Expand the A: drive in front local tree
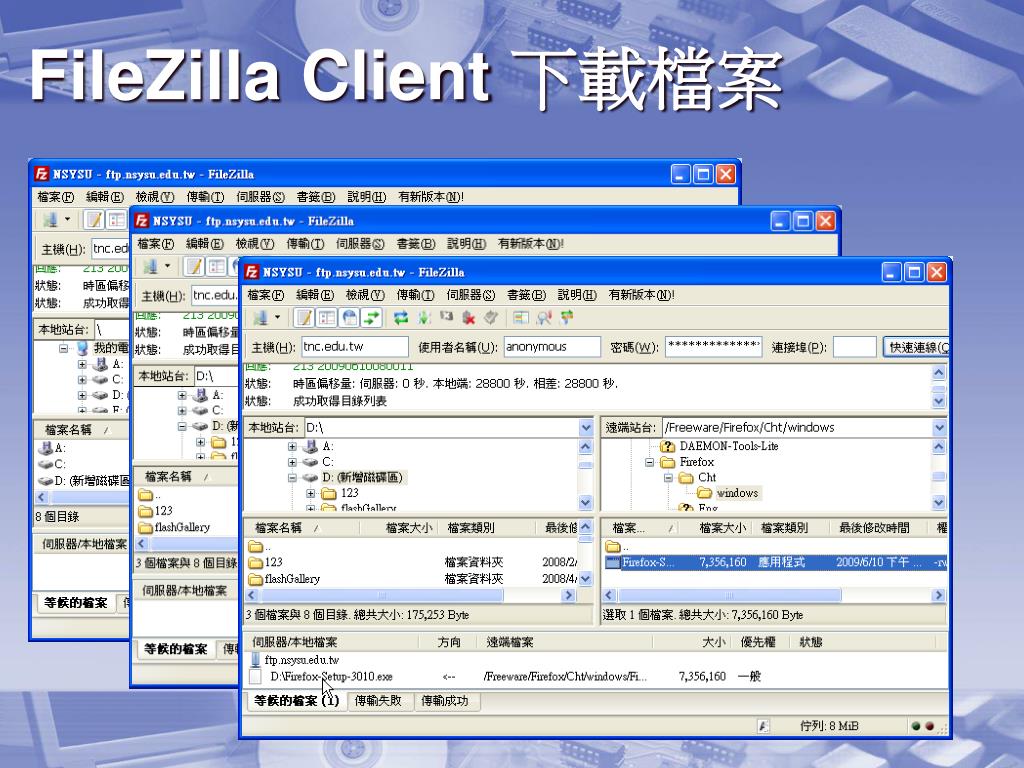This screenshot has width=1024, height=768. 292,447
